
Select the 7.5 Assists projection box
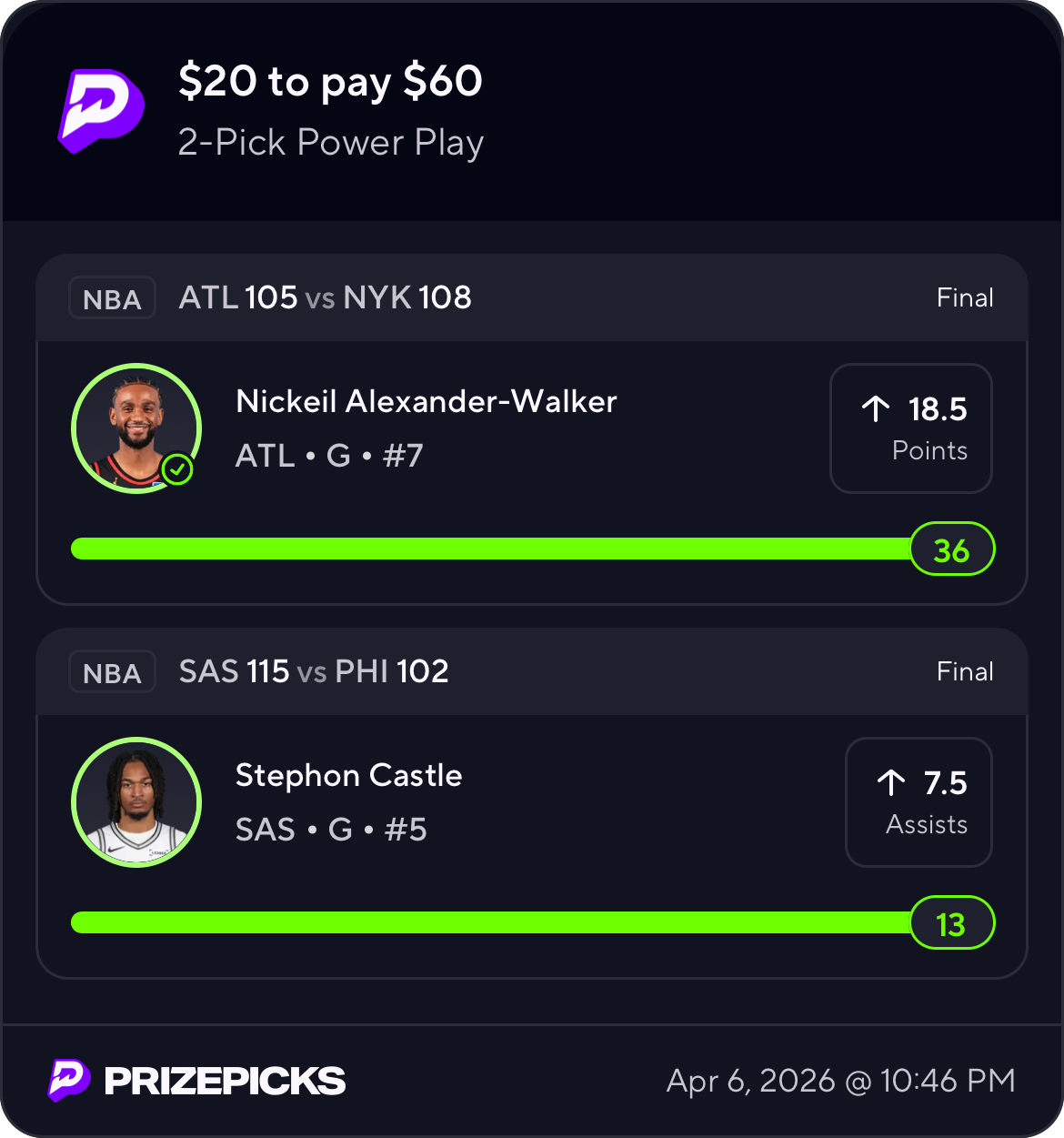918,801
